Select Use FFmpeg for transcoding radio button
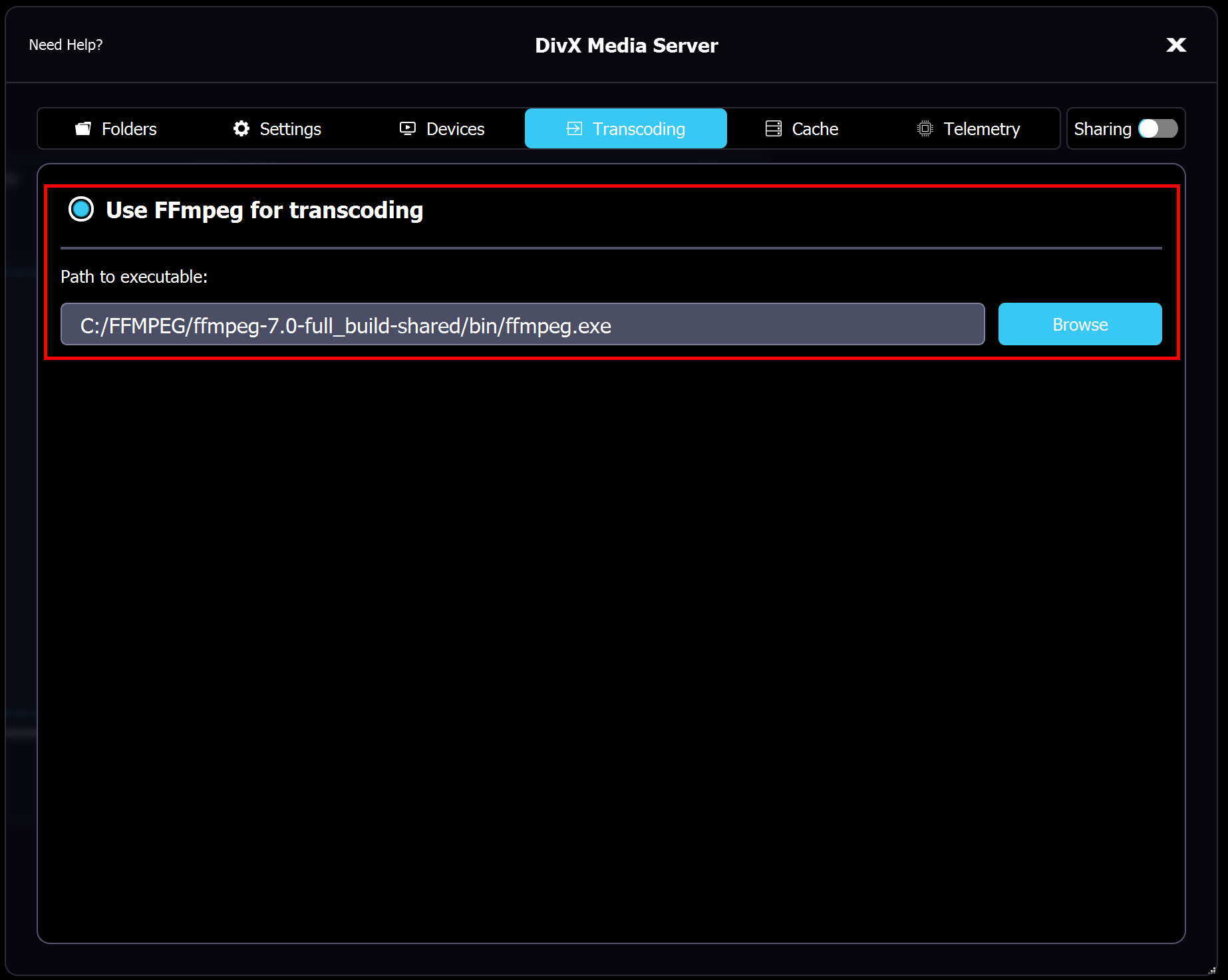 coord(81,210)
